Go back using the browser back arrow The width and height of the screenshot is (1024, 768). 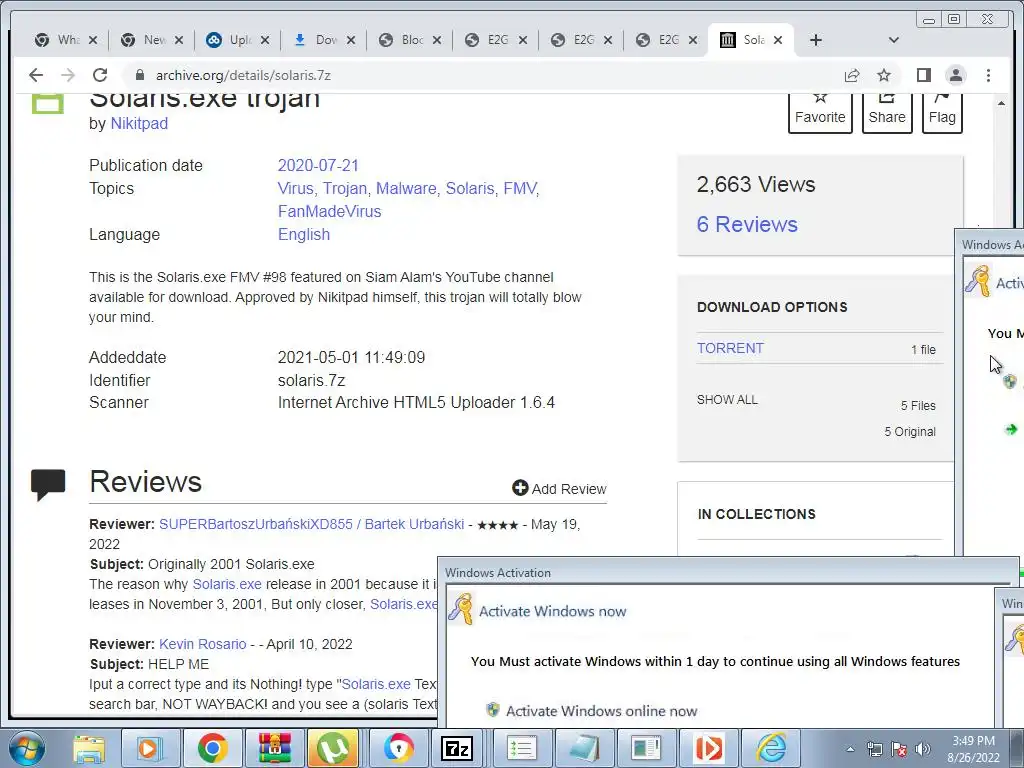tap(36, 75)
